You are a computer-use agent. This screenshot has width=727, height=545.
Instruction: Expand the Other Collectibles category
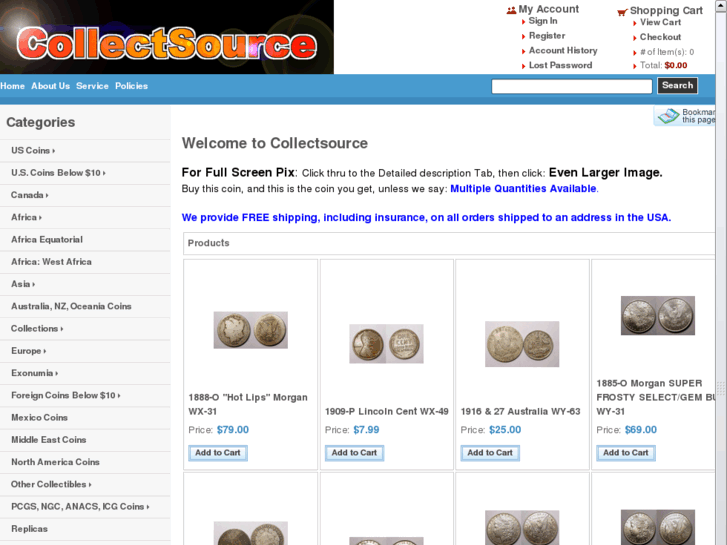pyautogui.click(x=51, y=484)
